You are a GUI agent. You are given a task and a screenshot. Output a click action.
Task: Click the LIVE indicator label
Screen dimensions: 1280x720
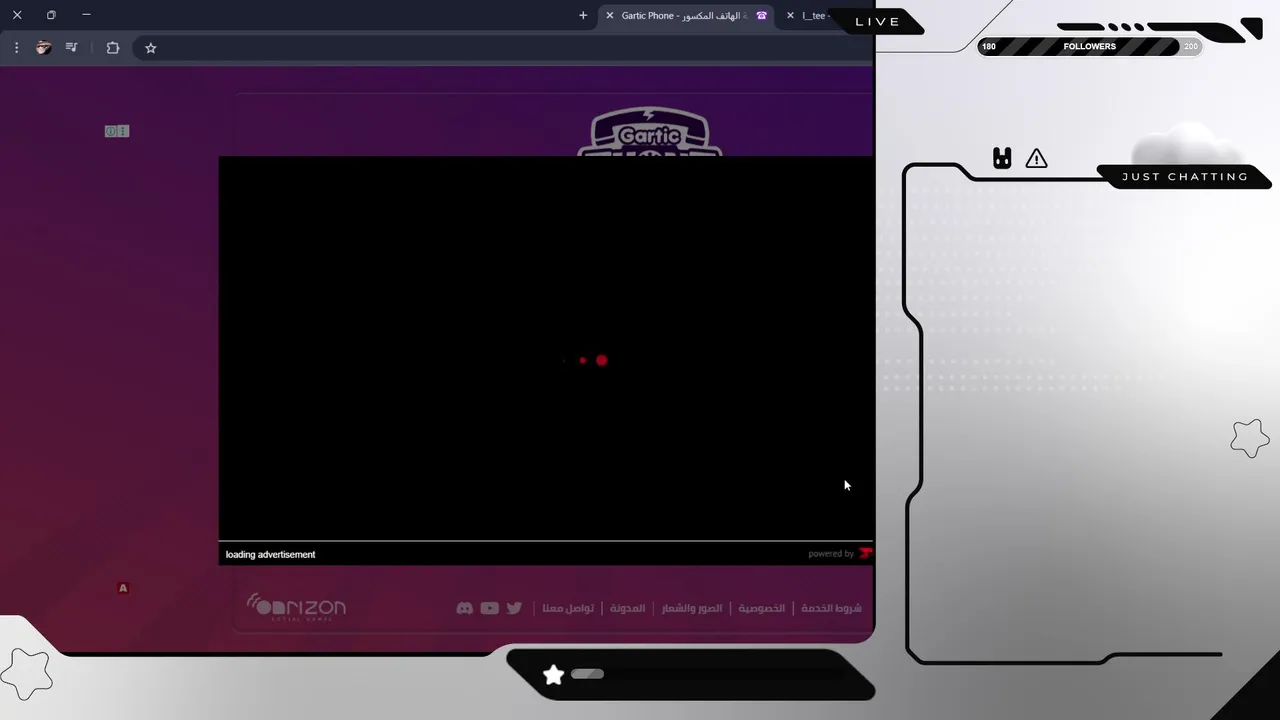[878, 22]
